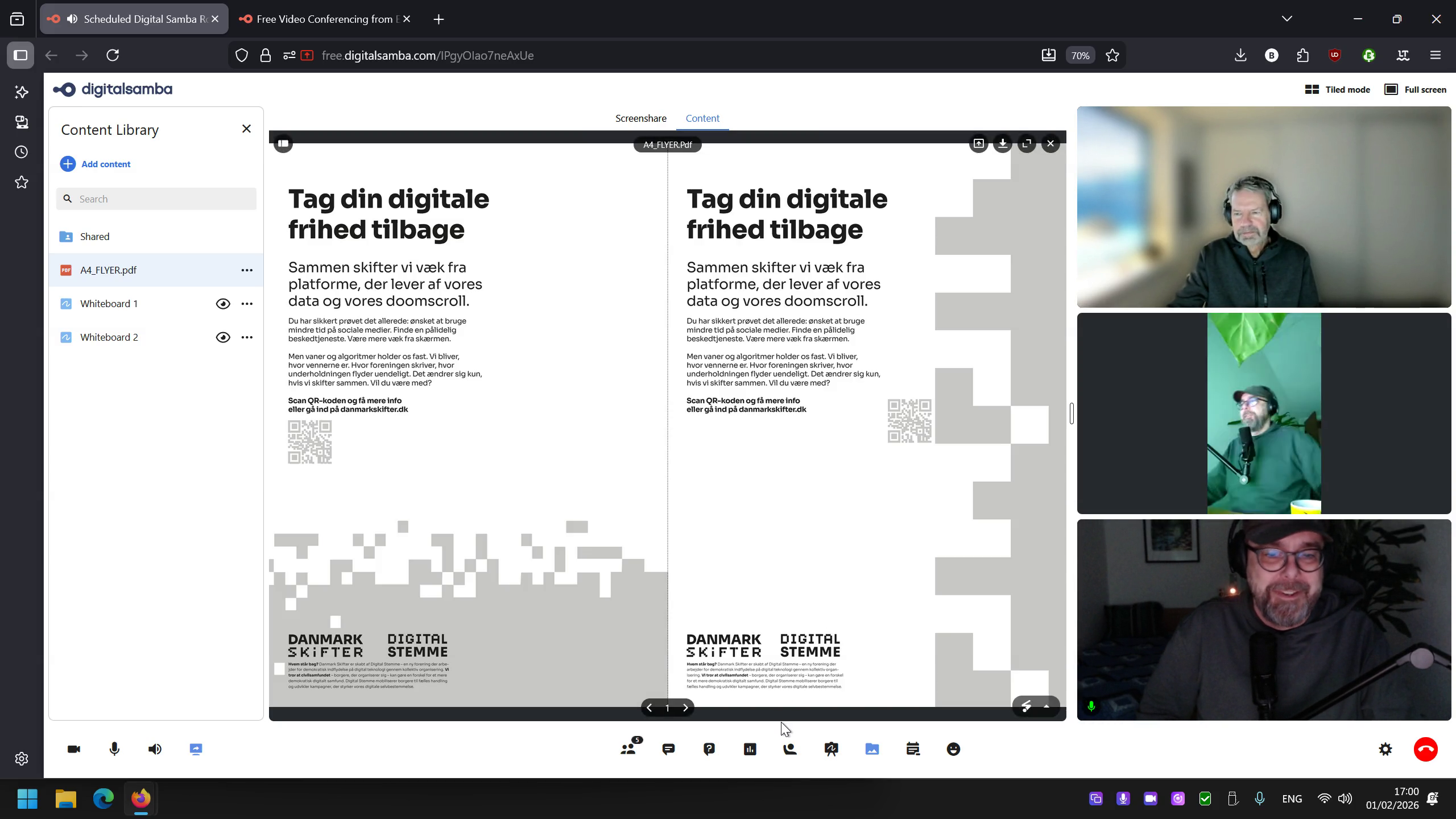
Task: Open more options for Whiteboard 2
Action: (247, 337)
